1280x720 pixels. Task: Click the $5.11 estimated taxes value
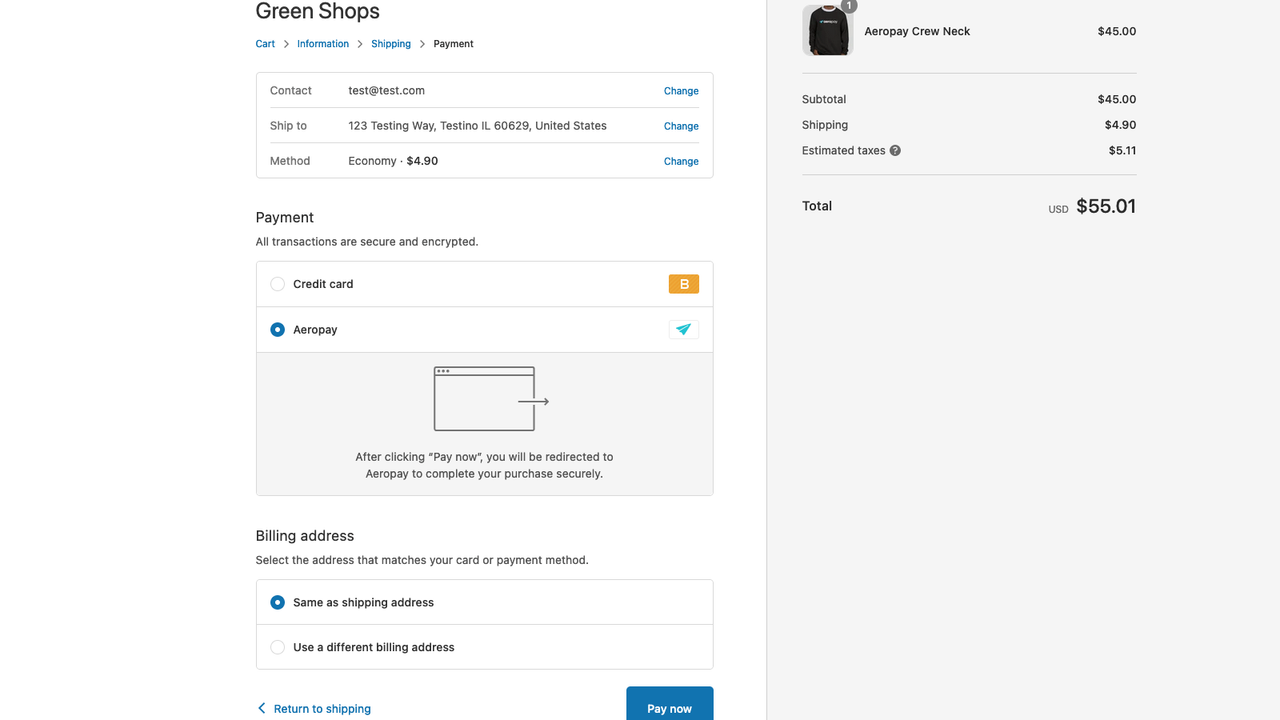pyautogui.click(x=1122, y=151)
